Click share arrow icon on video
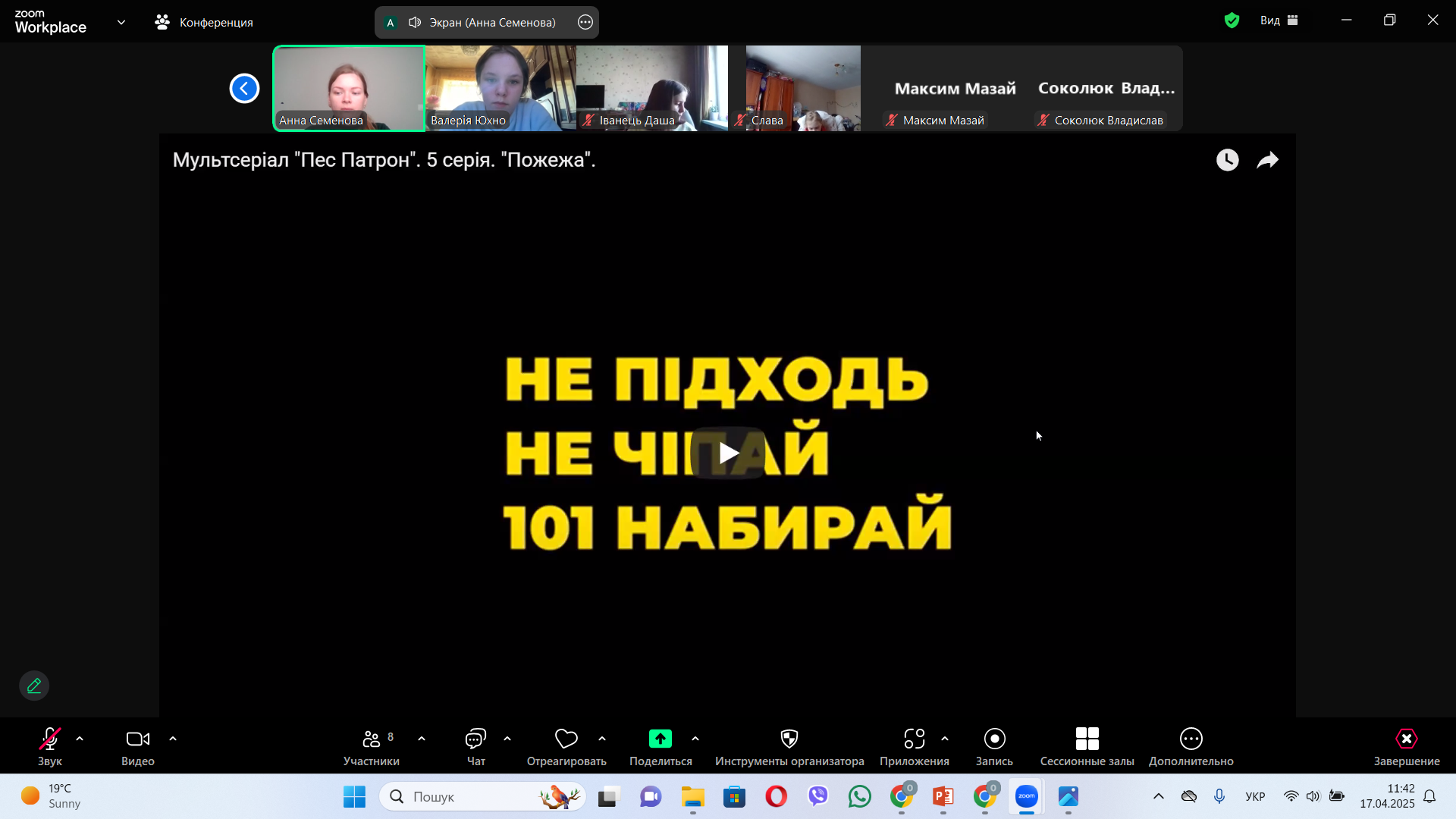This screenshot has height=819, width=1456. point(1268,160)
